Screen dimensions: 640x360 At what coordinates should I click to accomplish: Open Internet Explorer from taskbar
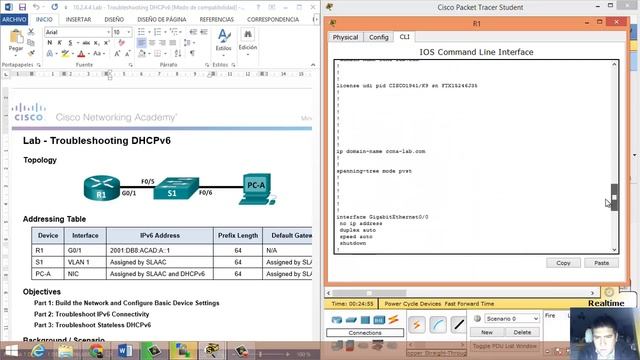[38, 351]
